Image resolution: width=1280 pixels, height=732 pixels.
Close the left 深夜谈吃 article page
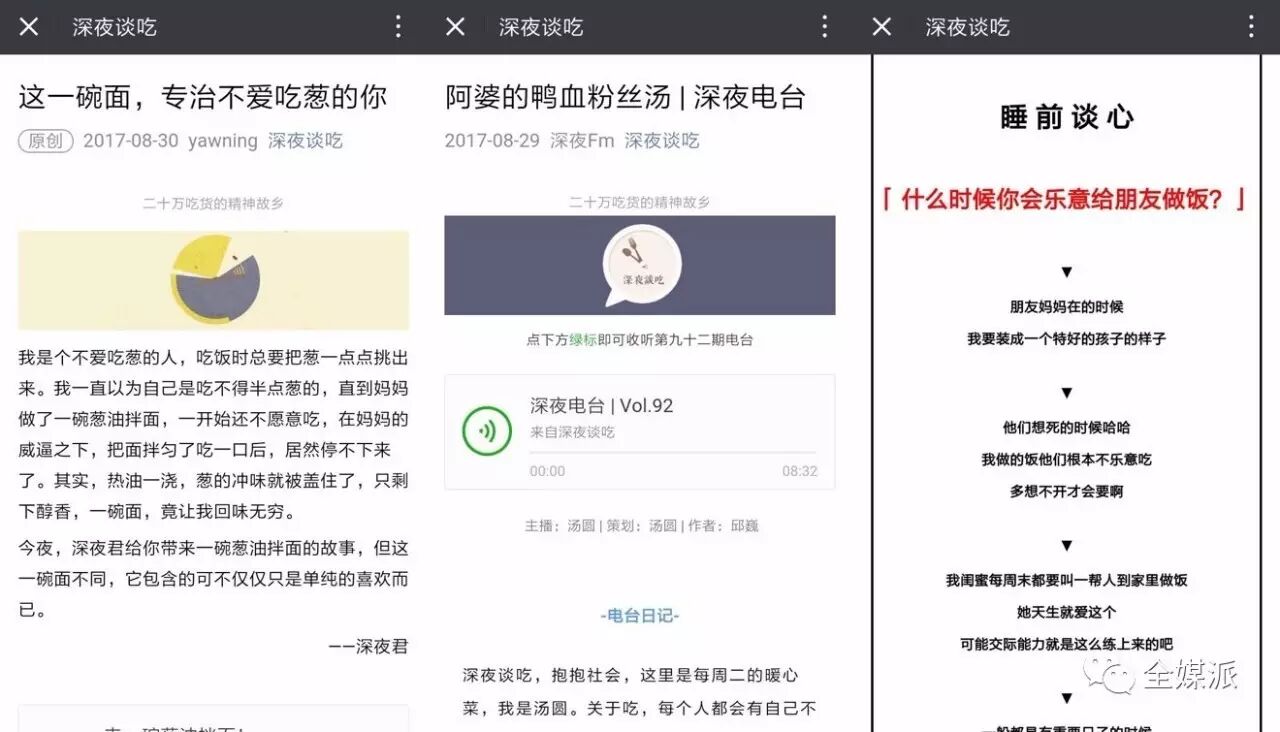tap(29, 27)
